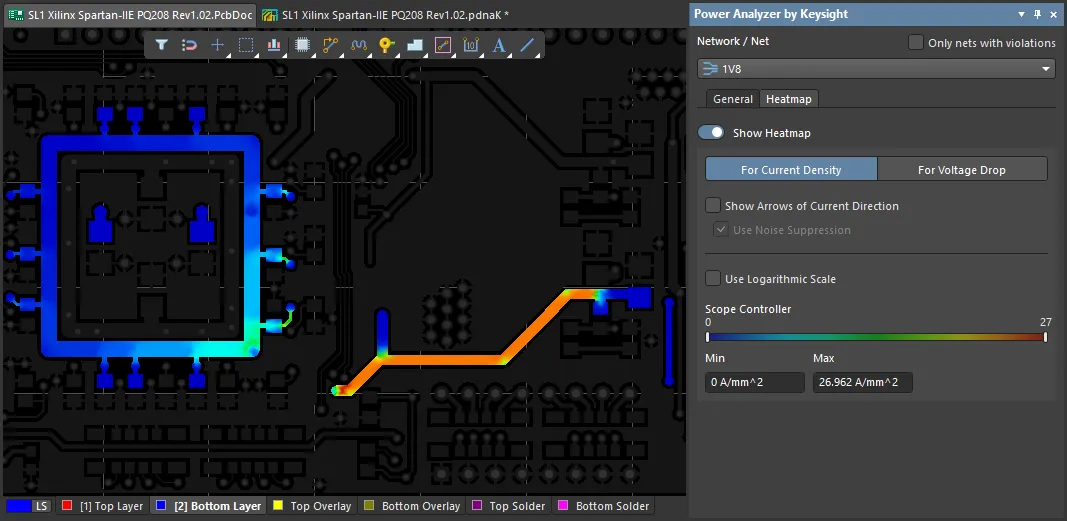The image size is (1067, 521).
Task: Click the place via icon
Action: pos(387,45)
